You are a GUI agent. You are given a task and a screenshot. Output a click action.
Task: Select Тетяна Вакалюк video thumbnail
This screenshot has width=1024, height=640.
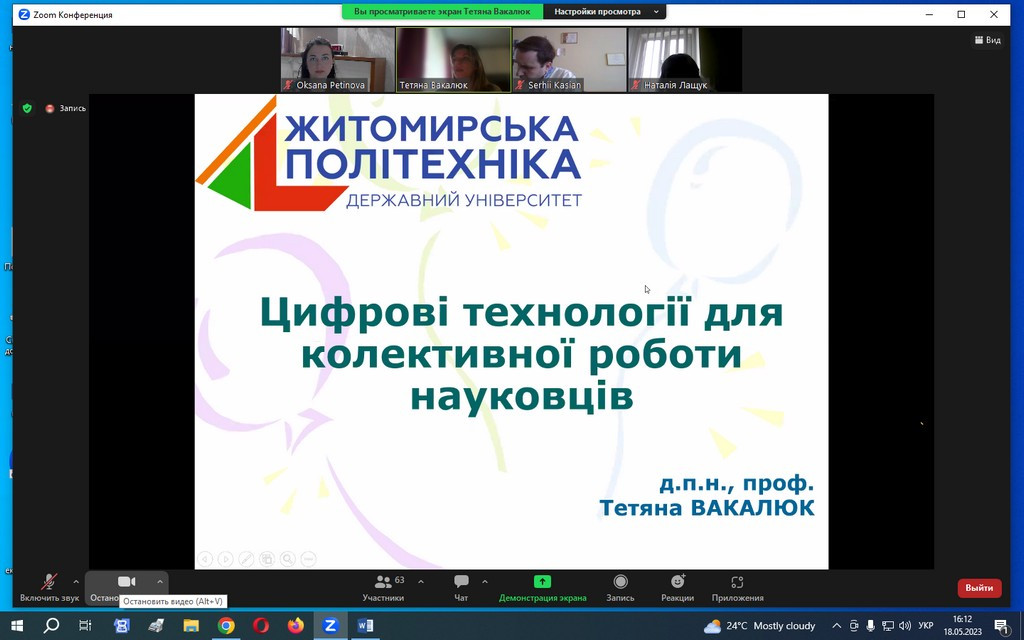453,59
